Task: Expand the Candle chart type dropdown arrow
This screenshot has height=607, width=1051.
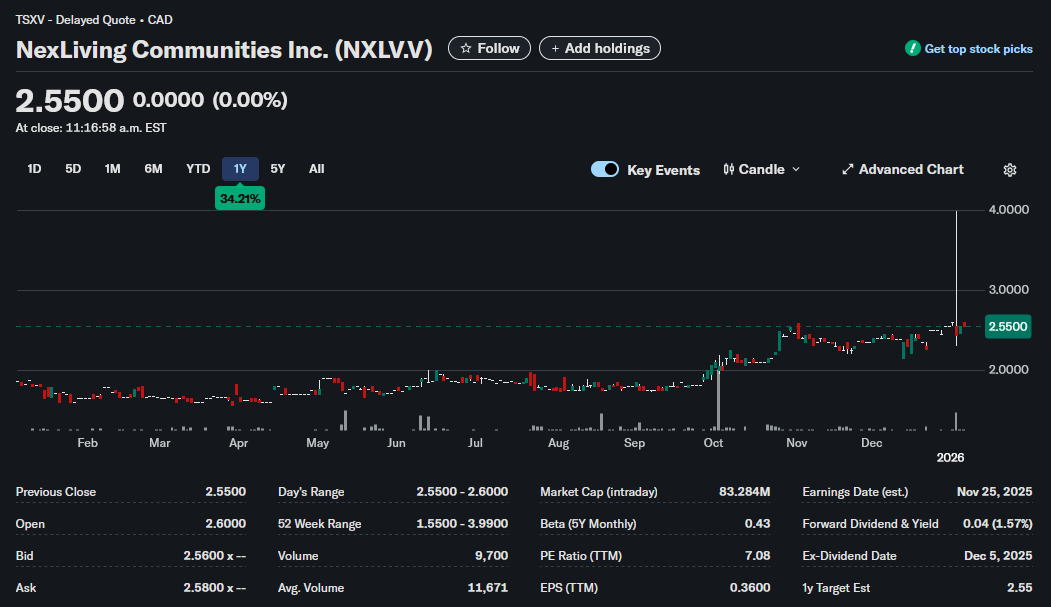Action: (796, 170)
